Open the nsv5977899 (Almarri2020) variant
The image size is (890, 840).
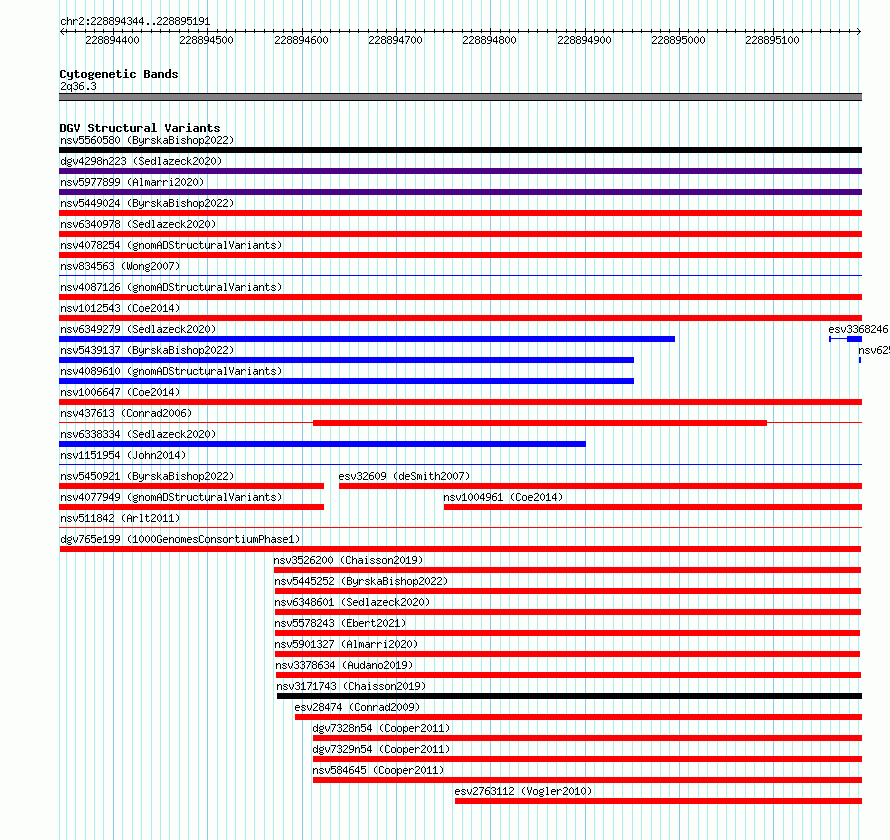coord(132,182)
